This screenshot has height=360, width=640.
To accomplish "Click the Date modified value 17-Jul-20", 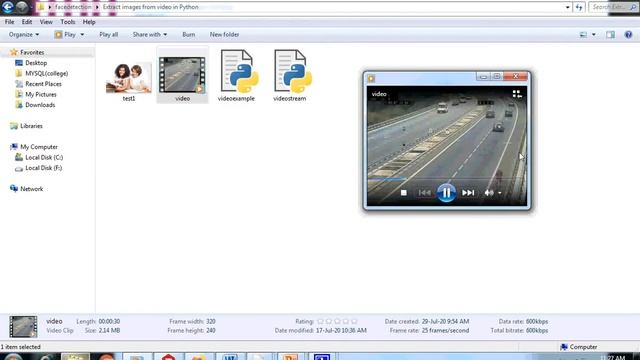I will coord(341,331).
